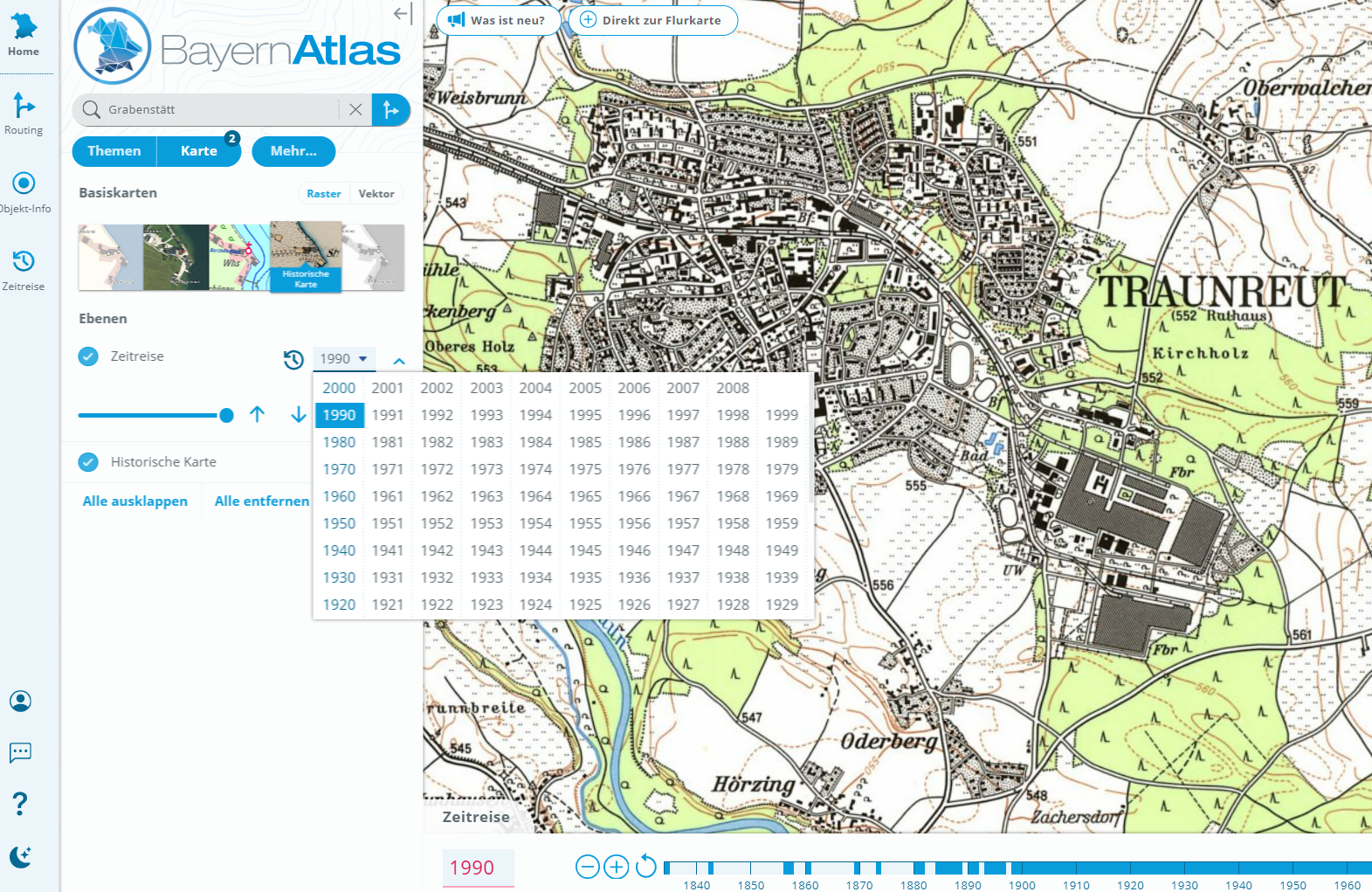Click the Alle entfernen link

pos(261,501)
